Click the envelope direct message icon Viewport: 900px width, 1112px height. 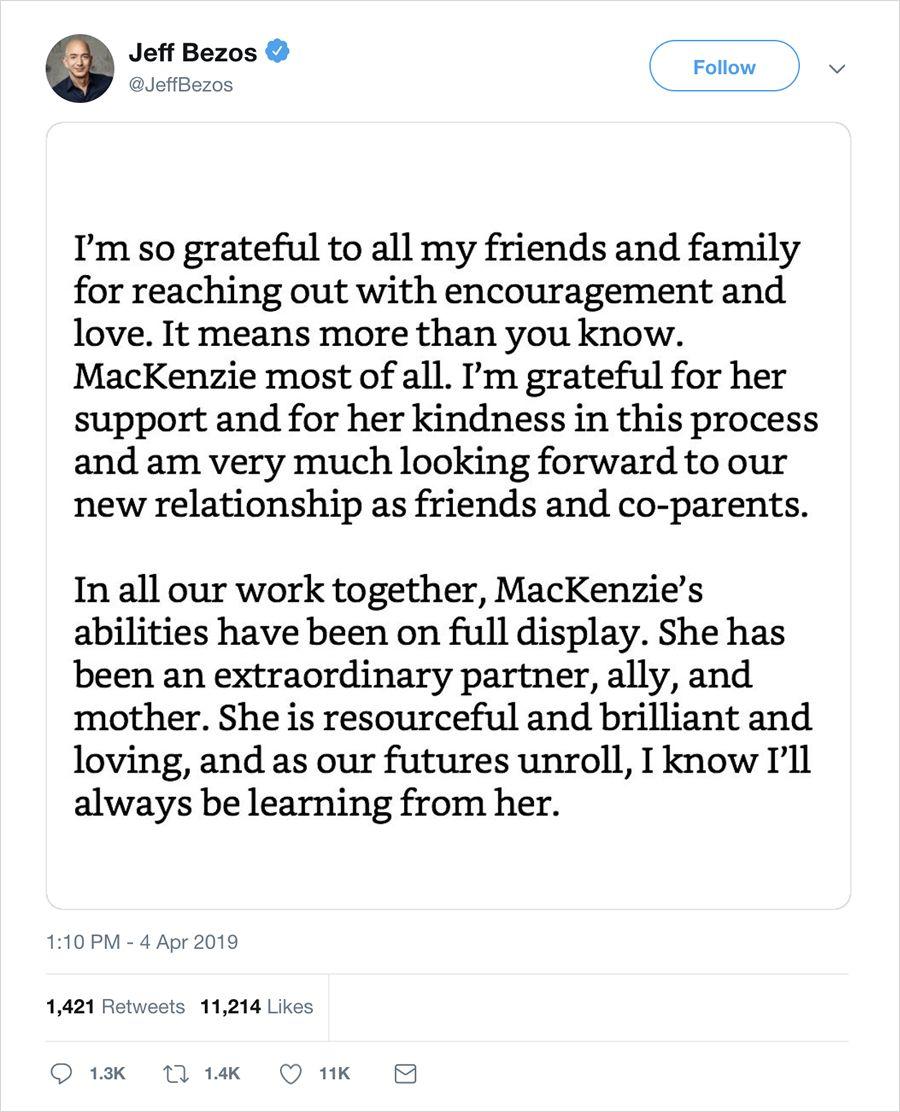point(405,1073)
